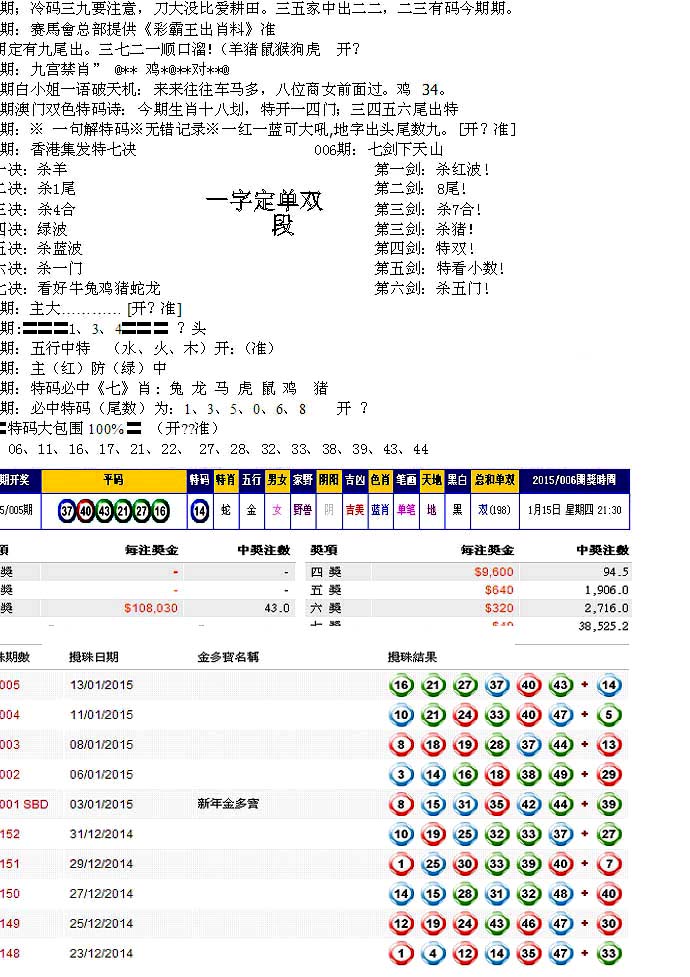Click the 特肖 header cell
The image size is (690, 977).
226,480
